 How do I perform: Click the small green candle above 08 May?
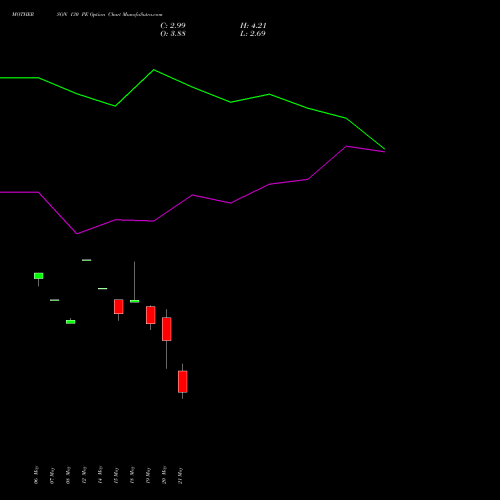point(70,322)
